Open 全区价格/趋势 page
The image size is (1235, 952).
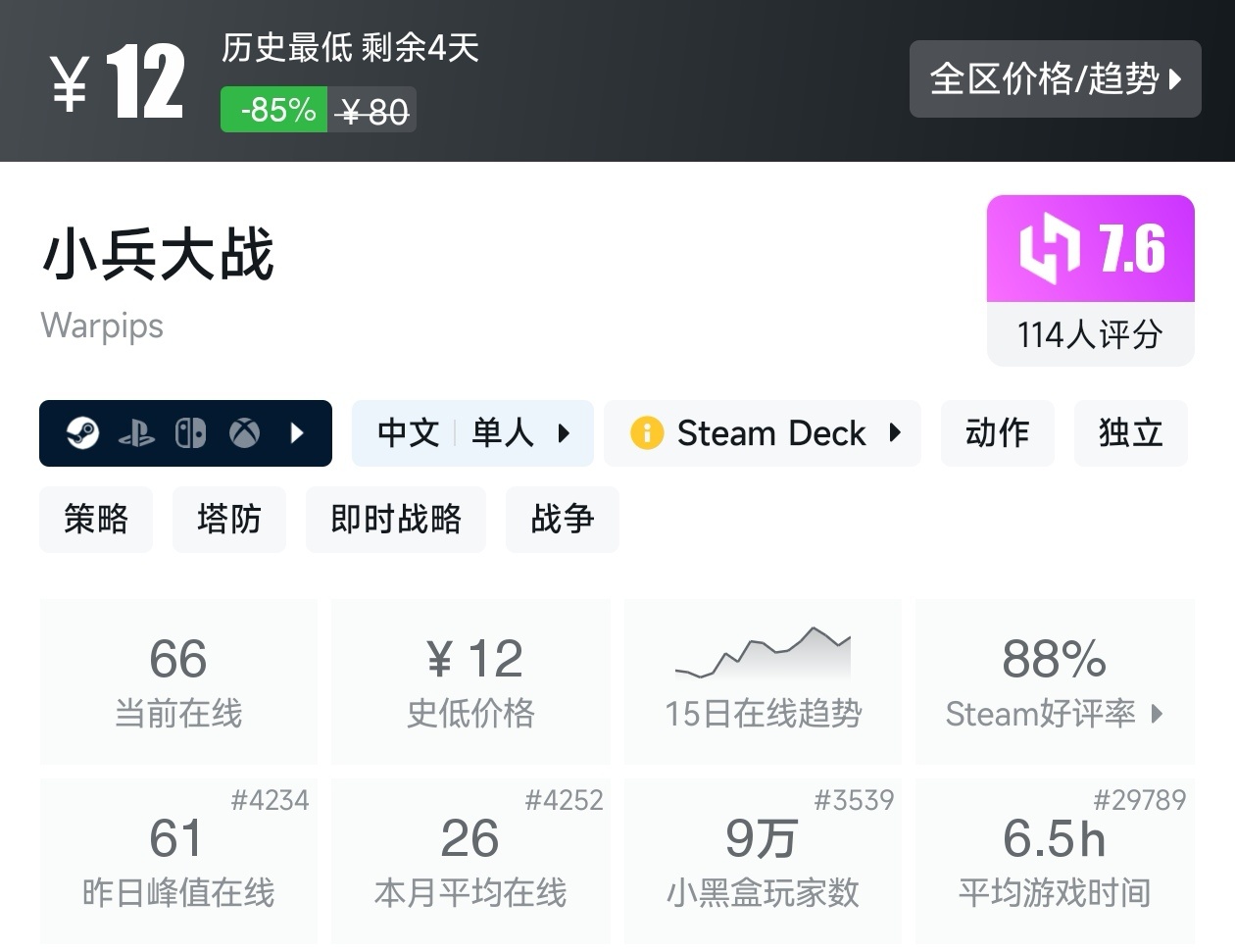pyautogui.click(x=1055, y=79)
